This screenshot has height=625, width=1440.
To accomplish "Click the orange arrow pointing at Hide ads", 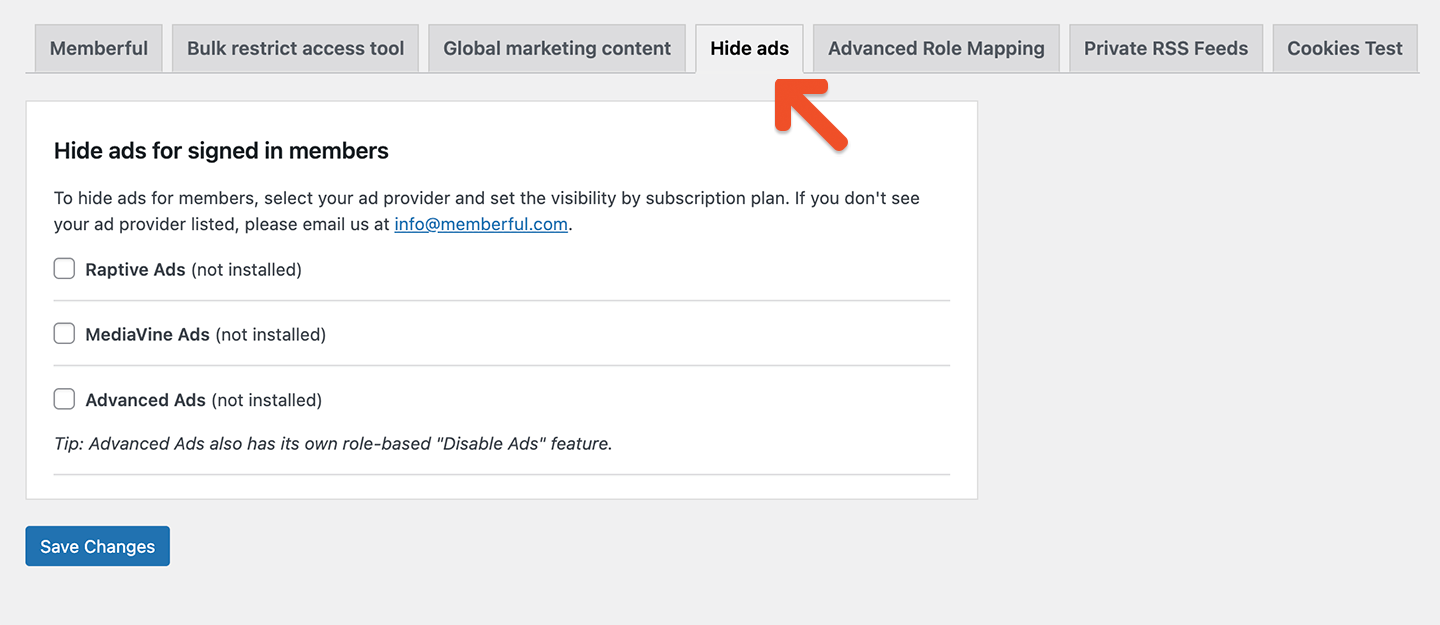I will click(x=810, y=115).
